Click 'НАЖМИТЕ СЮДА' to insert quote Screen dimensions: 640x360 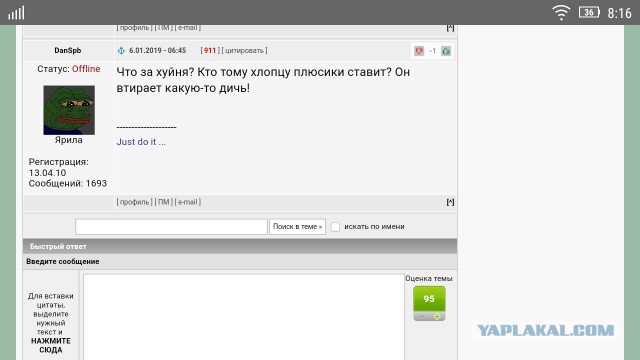coord(51,345)
